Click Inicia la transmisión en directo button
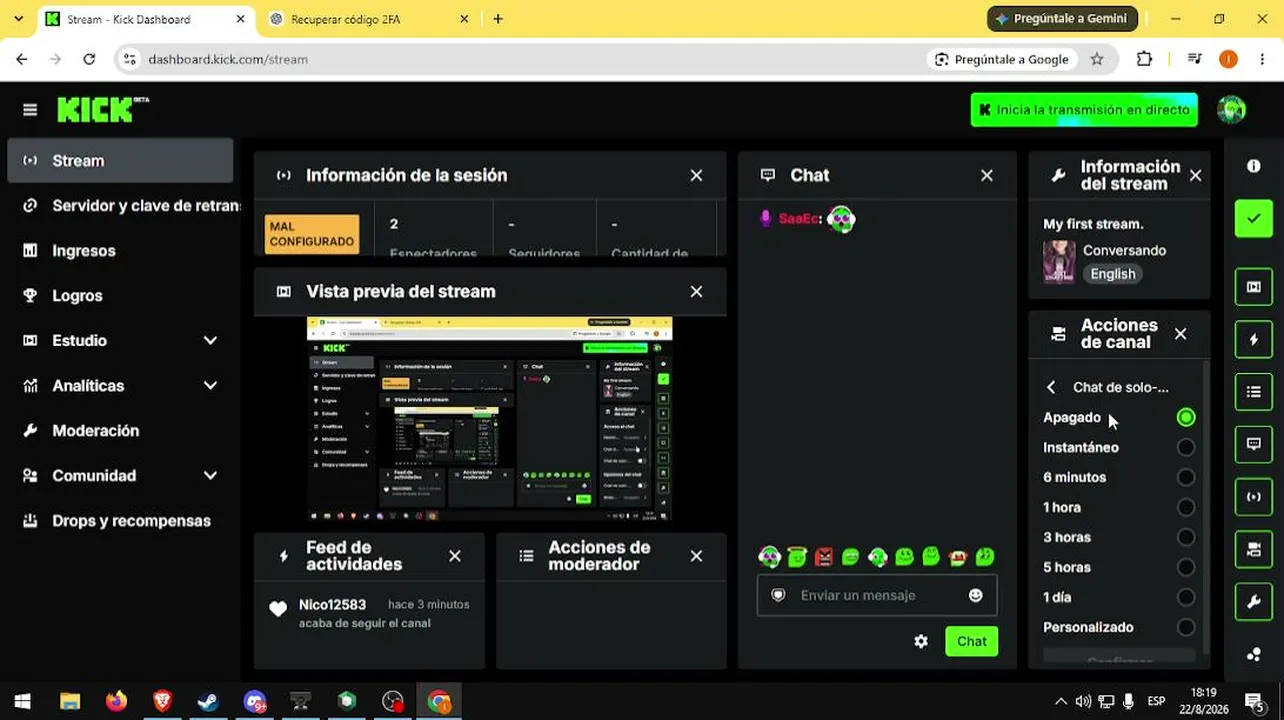1284x720 pixels. click(x=1084, y=110)
